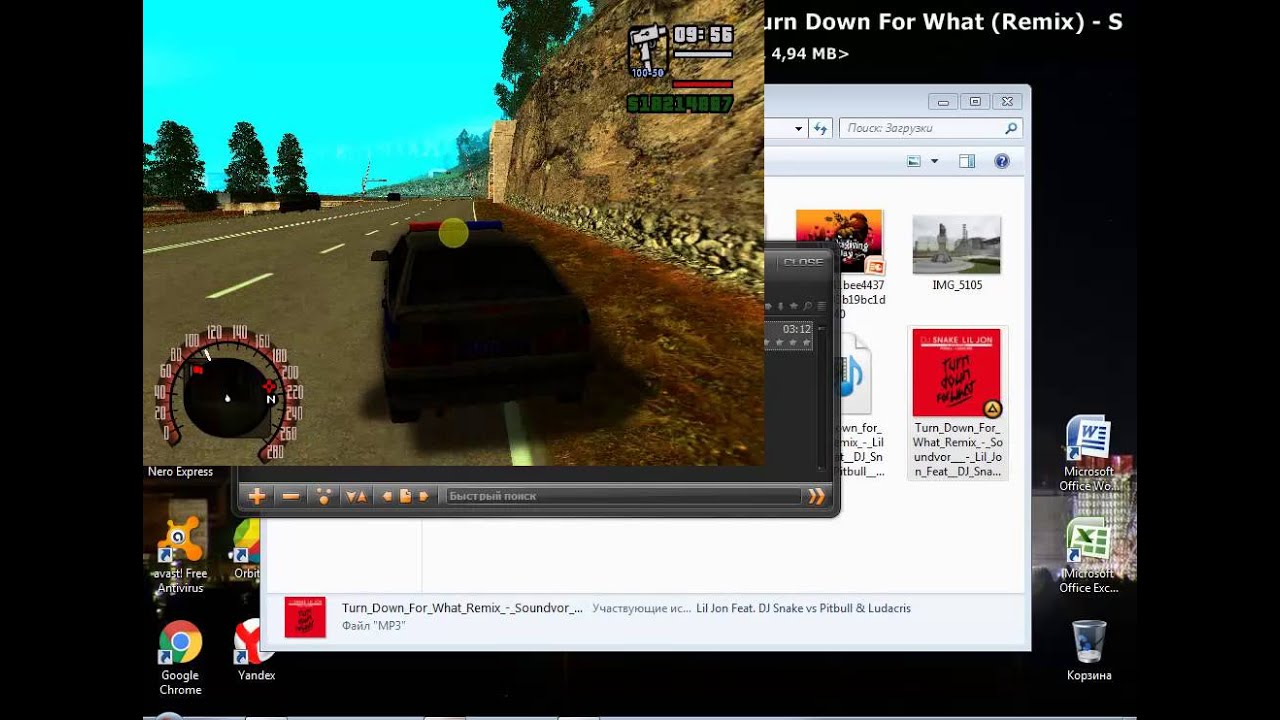Viewport: 1280px width, 720px height.
Task: Maximize the Explorer Загрузки window
Action: coord(975,101)
